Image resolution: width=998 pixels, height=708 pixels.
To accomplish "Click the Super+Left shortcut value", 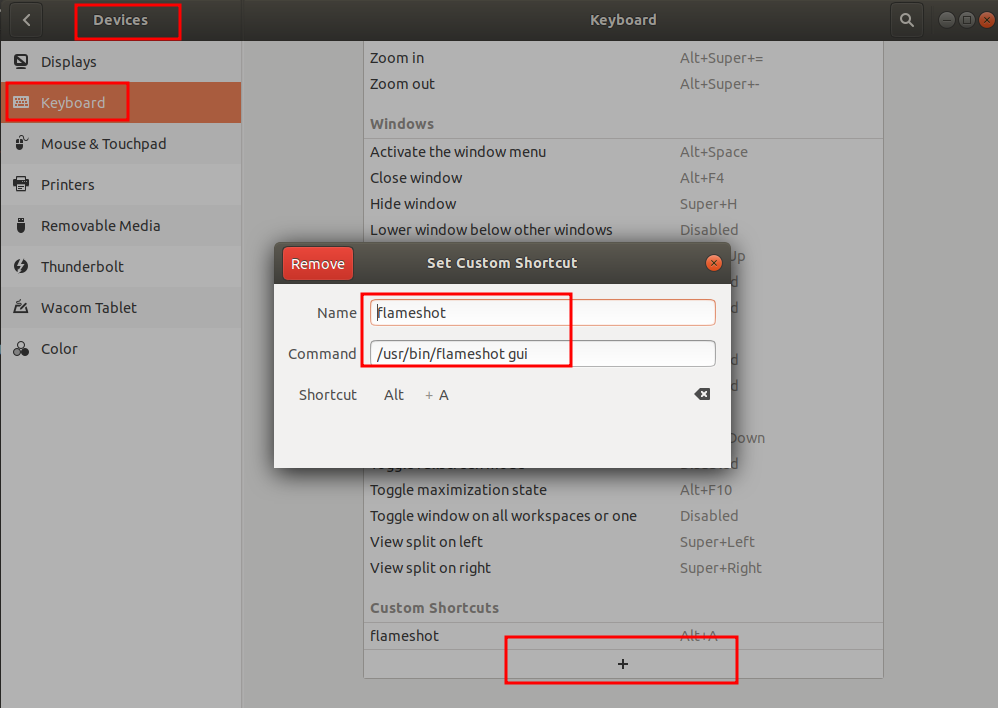I will point(717,542).
